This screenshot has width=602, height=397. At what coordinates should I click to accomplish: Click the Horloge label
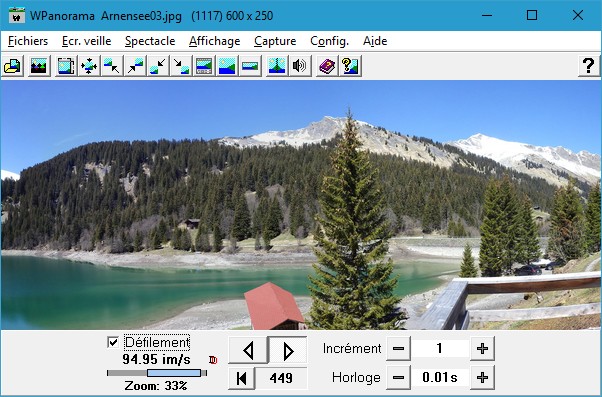point(356,377)
